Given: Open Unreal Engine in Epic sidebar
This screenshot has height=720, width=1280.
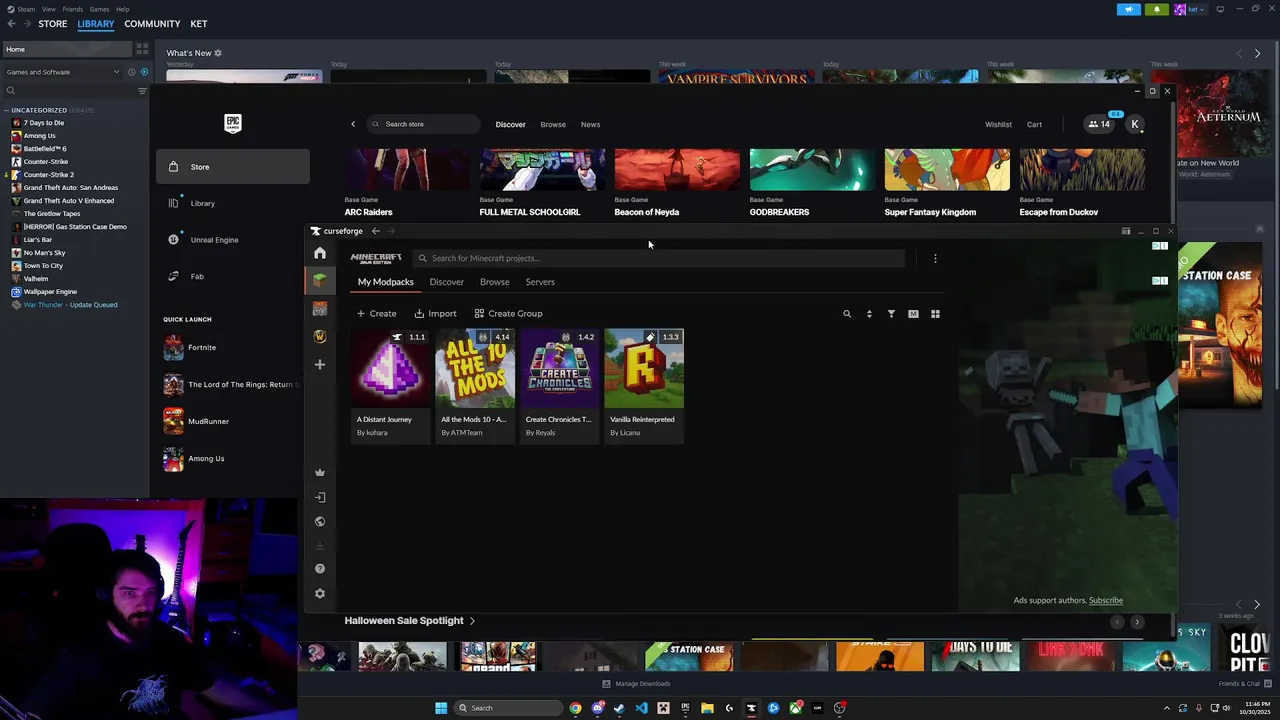Looking at the screenshot, I should coord(233,240).
